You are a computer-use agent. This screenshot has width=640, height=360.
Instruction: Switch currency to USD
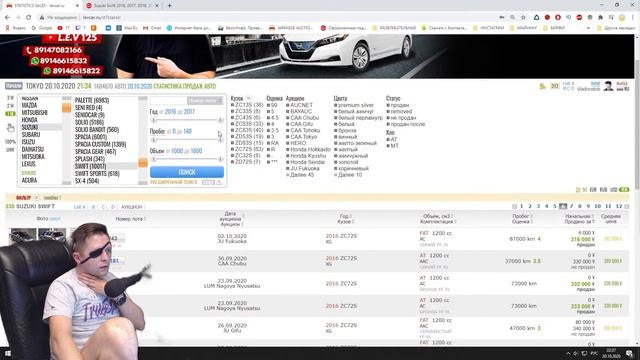click(613, 190)
